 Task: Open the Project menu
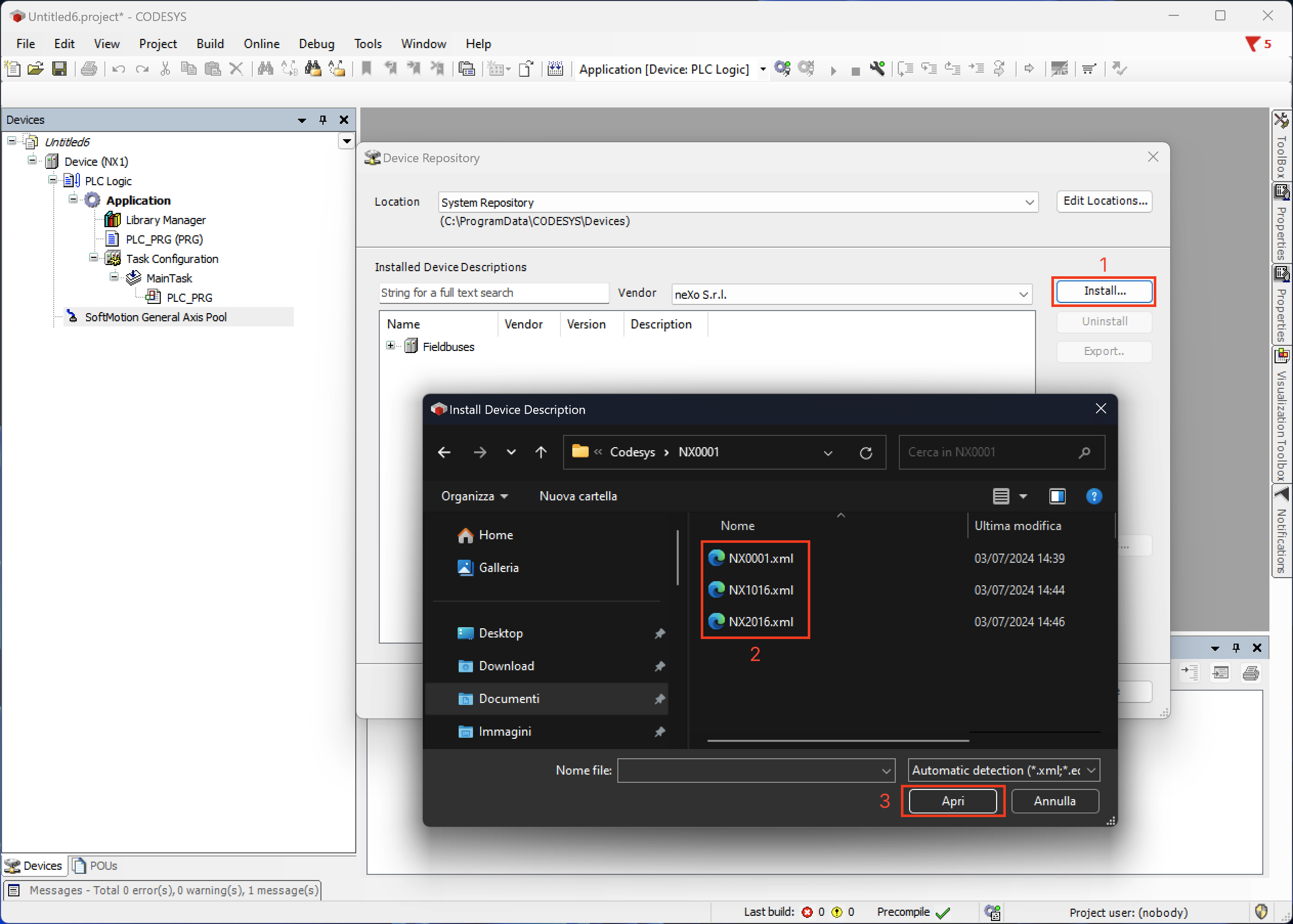(158, 44)
